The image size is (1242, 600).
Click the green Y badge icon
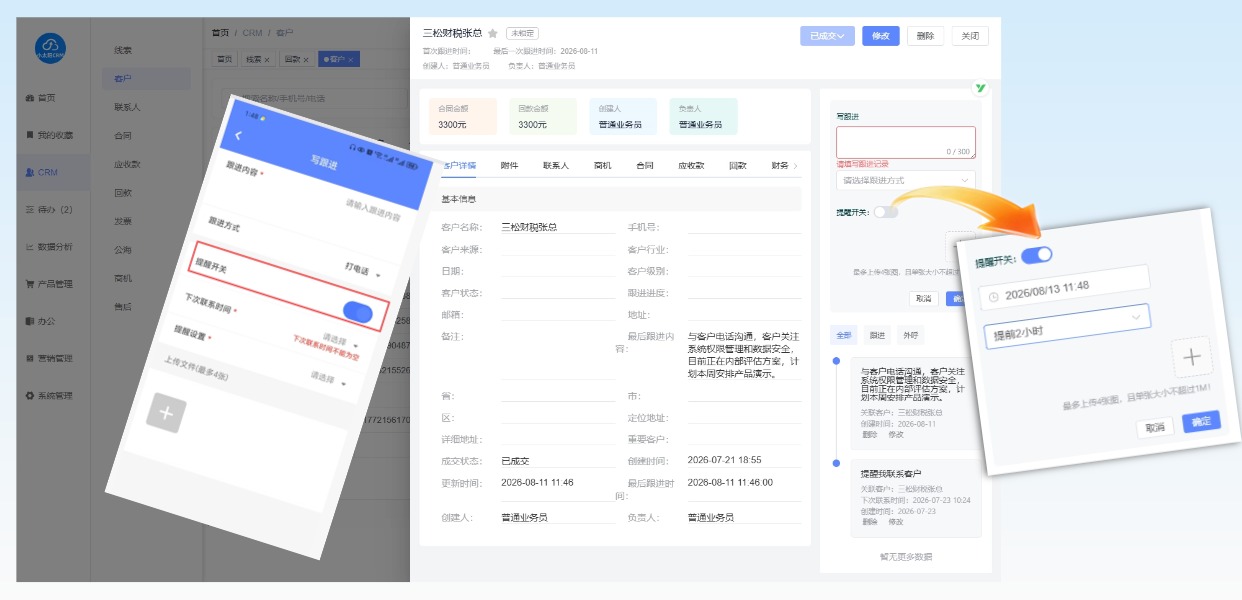pos(981,88)
